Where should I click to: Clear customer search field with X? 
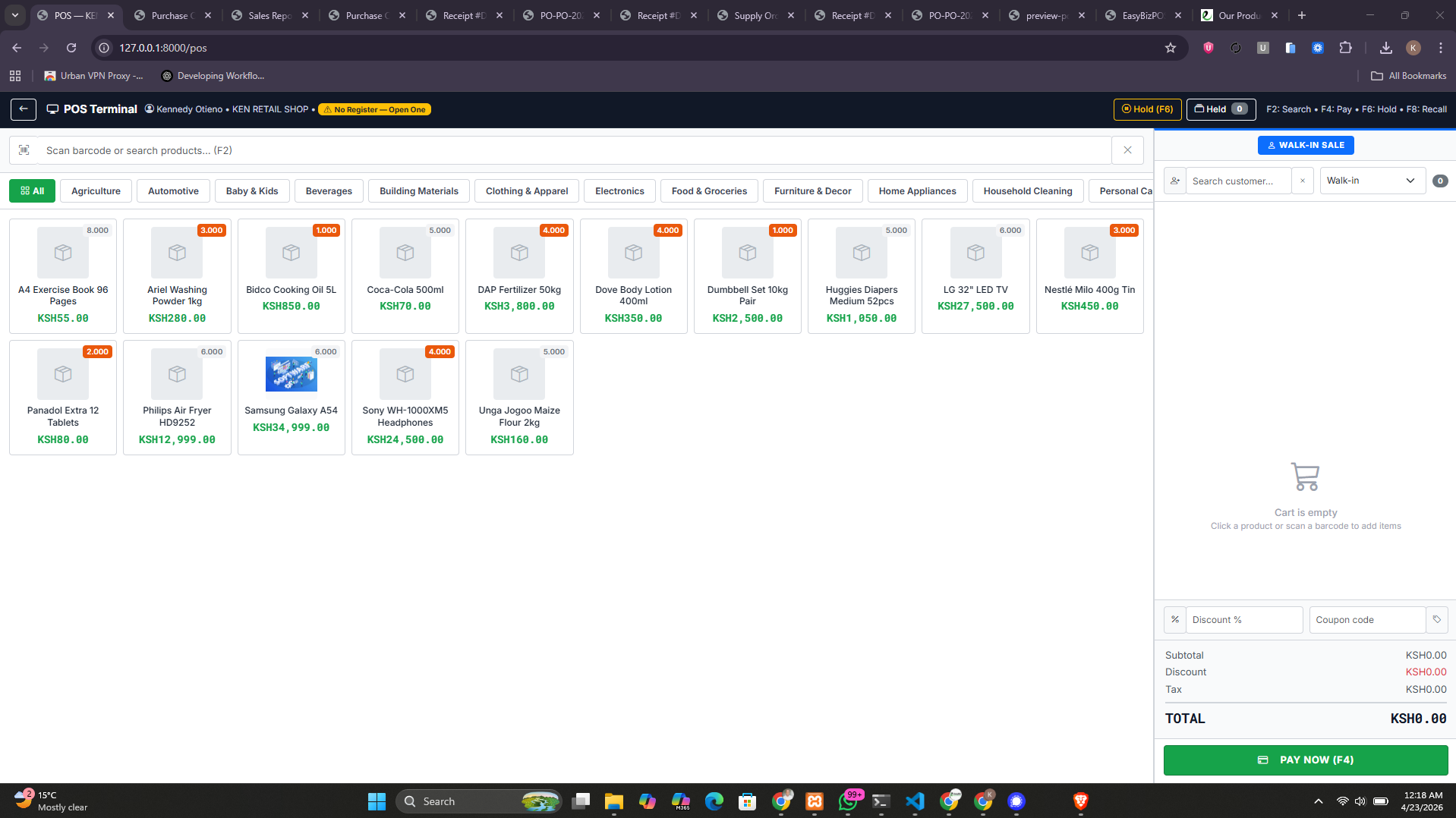click(x=1303, y=181)
